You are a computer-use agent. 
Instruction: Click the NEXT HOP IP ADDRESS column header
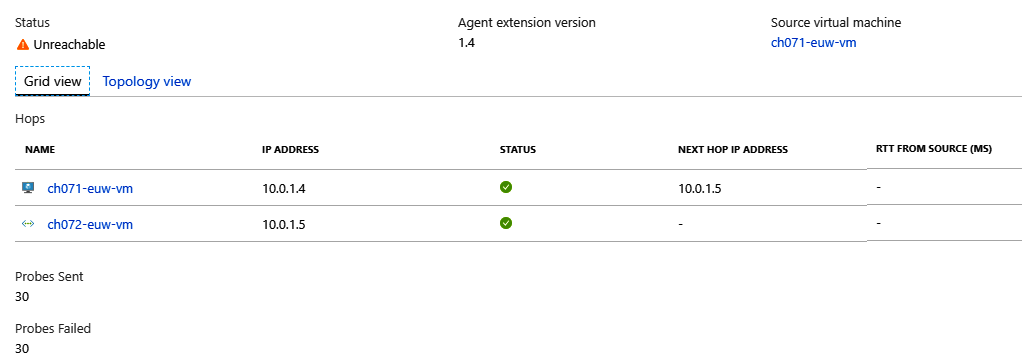coord(733,149)
